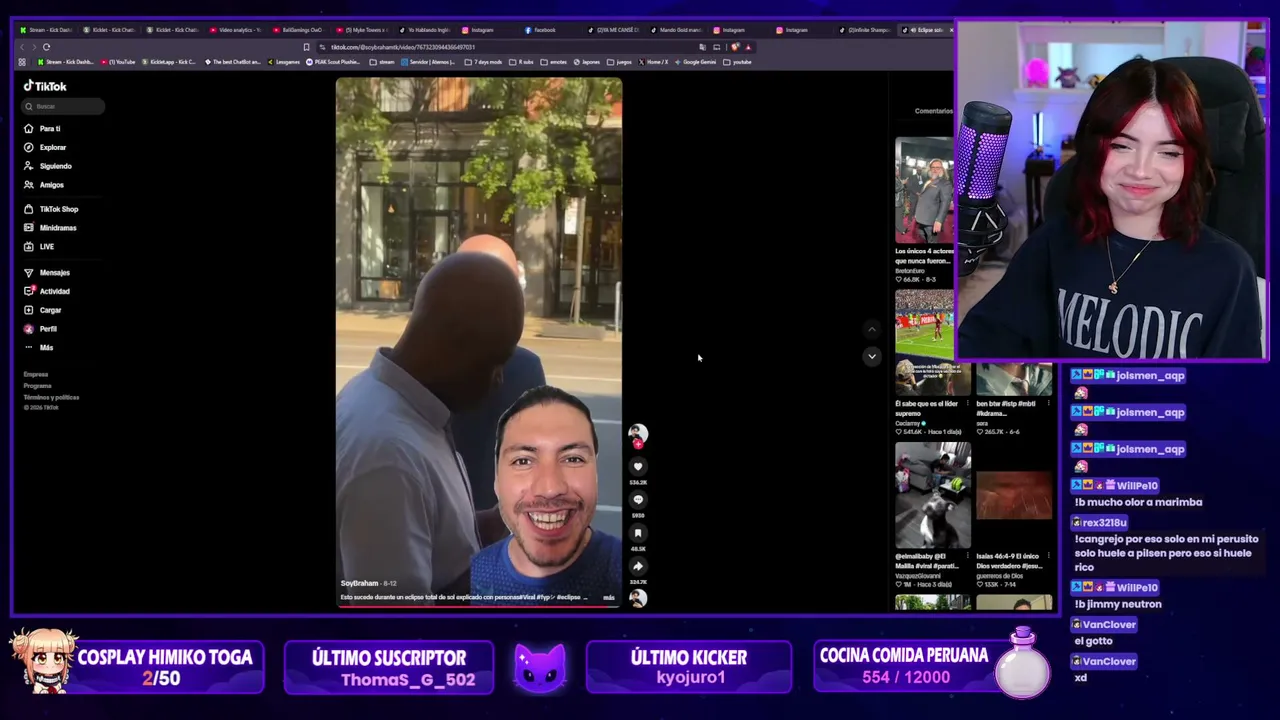Open the VazquezGiovanni channel name

tap(917, 575)
